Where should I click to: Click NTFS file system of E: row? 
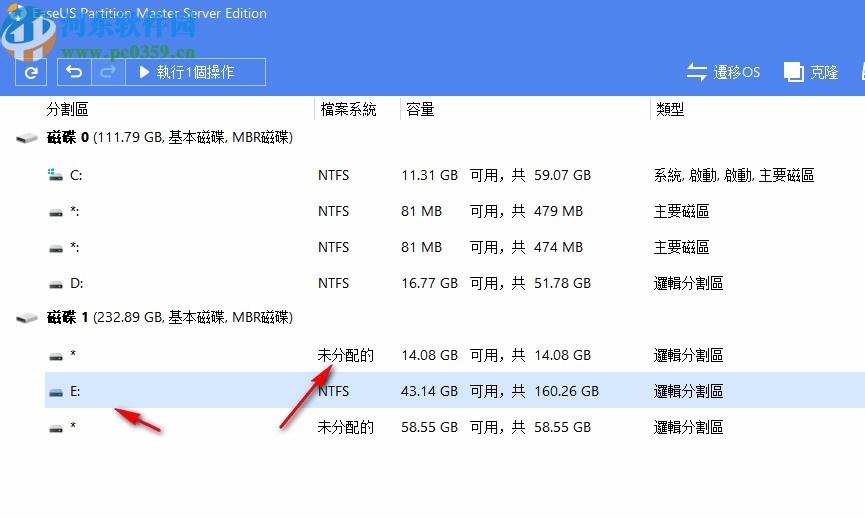pos(333,391)
